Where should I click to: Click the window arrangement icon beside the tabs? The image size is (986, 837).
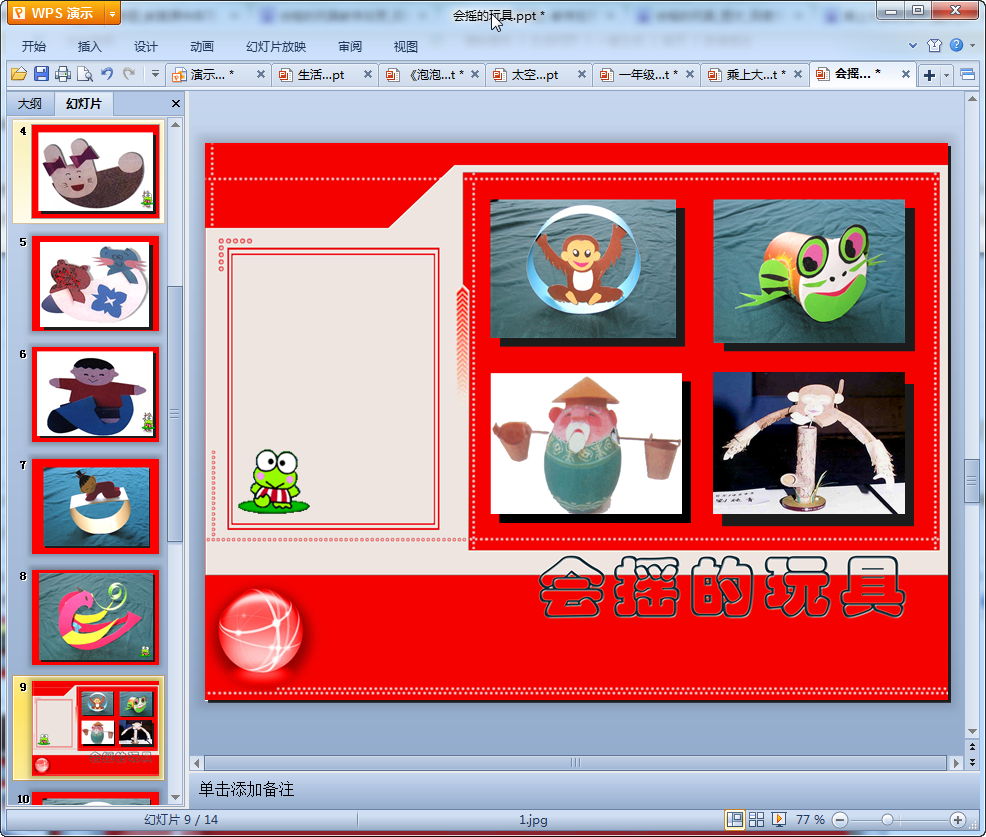968,75
